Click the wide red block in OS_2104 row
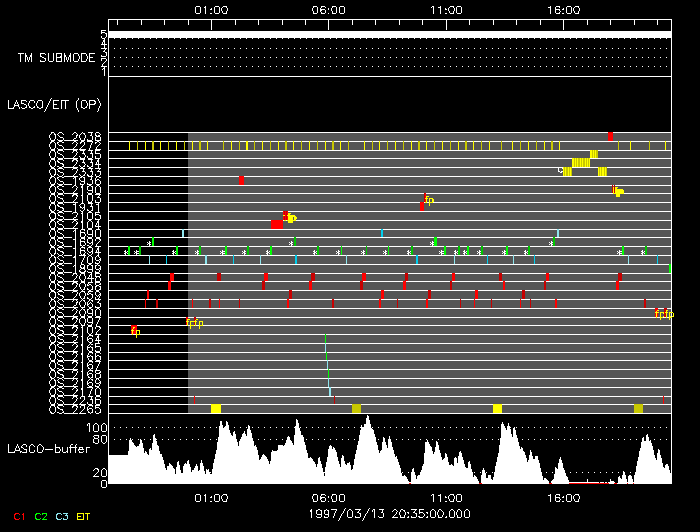The height and width of the screenshot is (532, 700). click(x=277, y=224)
